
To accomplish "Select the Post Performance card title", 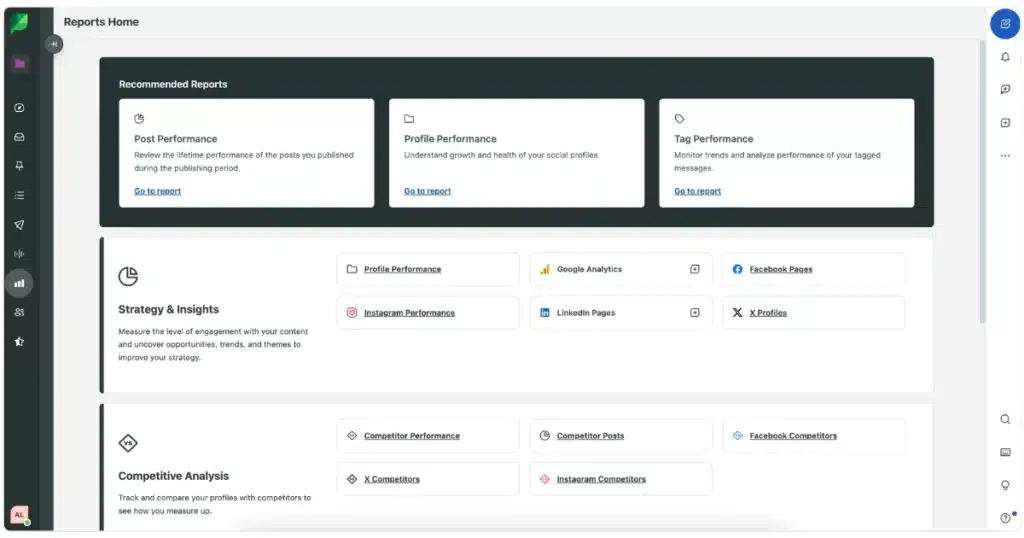I will (176, 139).
